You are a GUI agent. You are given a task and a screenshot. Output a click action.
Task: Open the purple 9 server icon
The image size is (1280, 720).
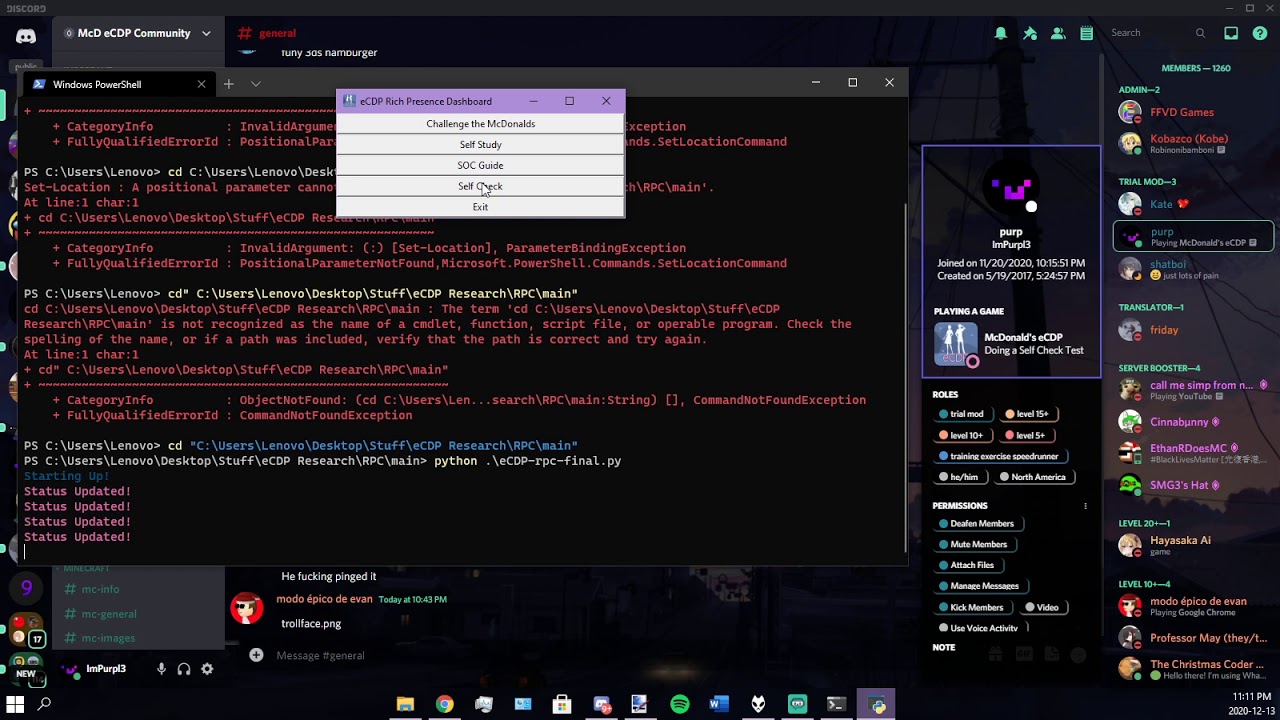(27, 589)
